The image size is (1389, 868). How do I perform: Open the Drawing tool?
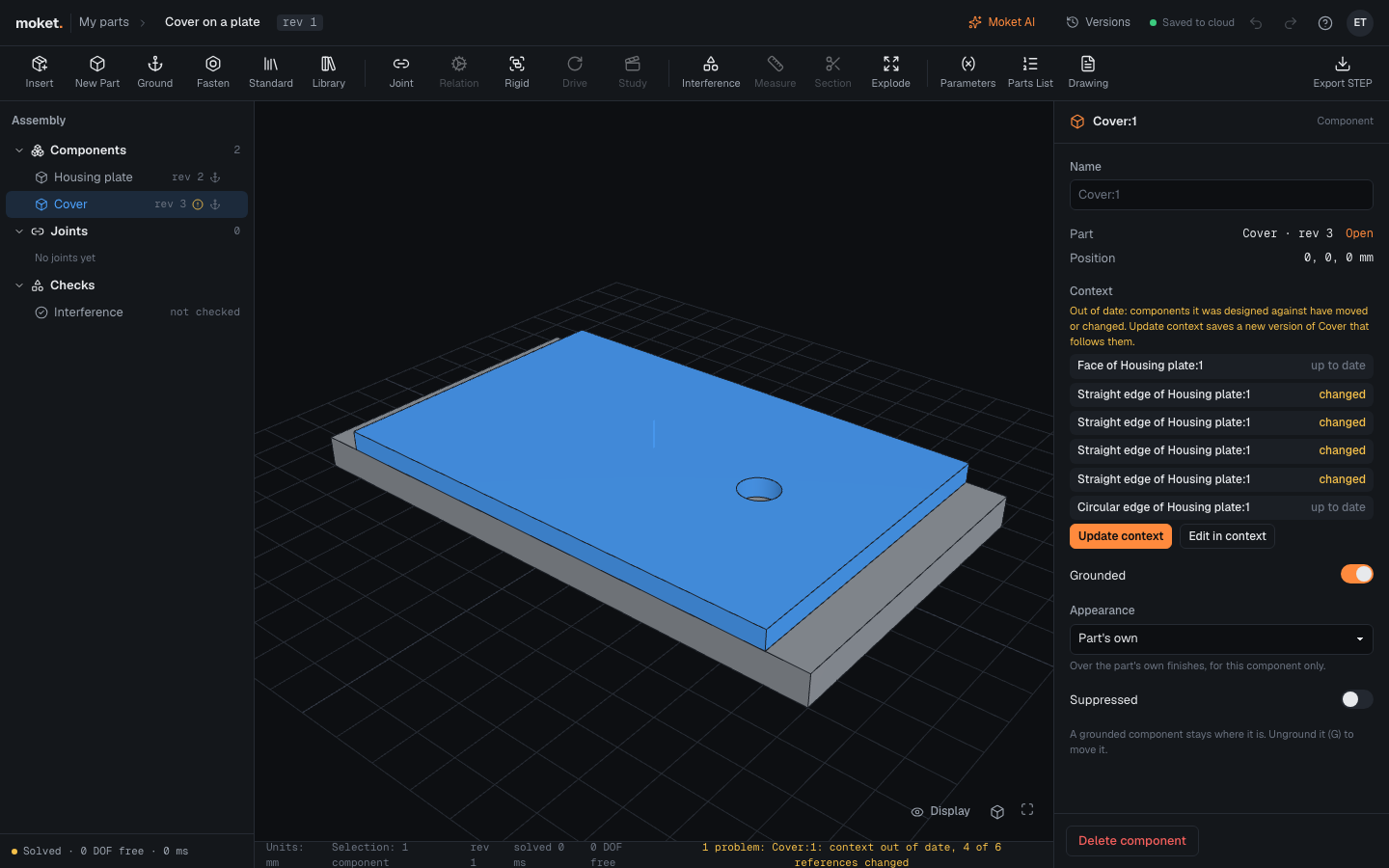point(1088,72)
